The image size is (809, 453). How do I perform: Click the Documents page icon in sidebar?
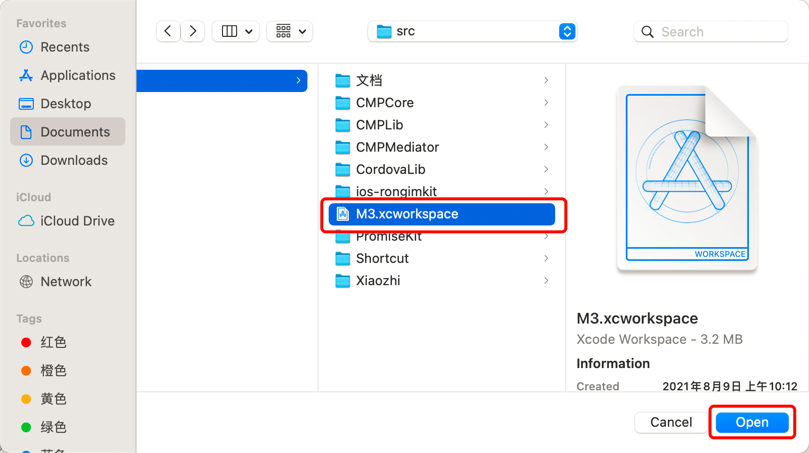pyautogui.click(x=26, y=132)
